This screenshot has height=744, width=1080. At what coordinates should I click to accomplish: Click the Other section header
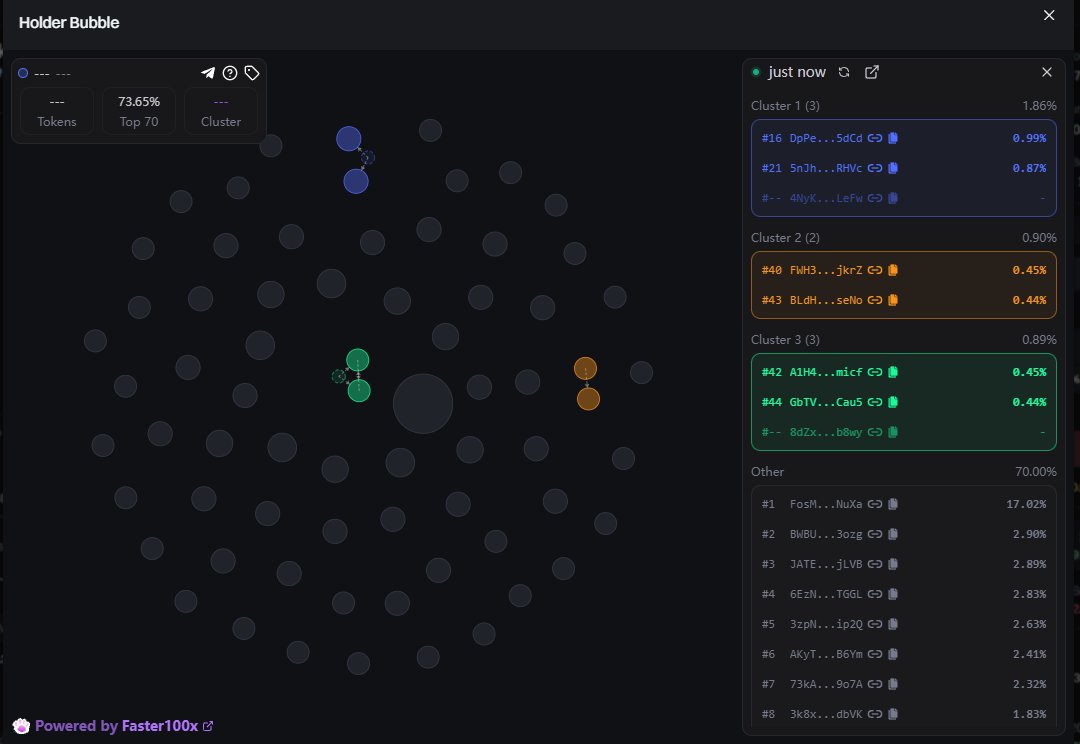point(767,472)
